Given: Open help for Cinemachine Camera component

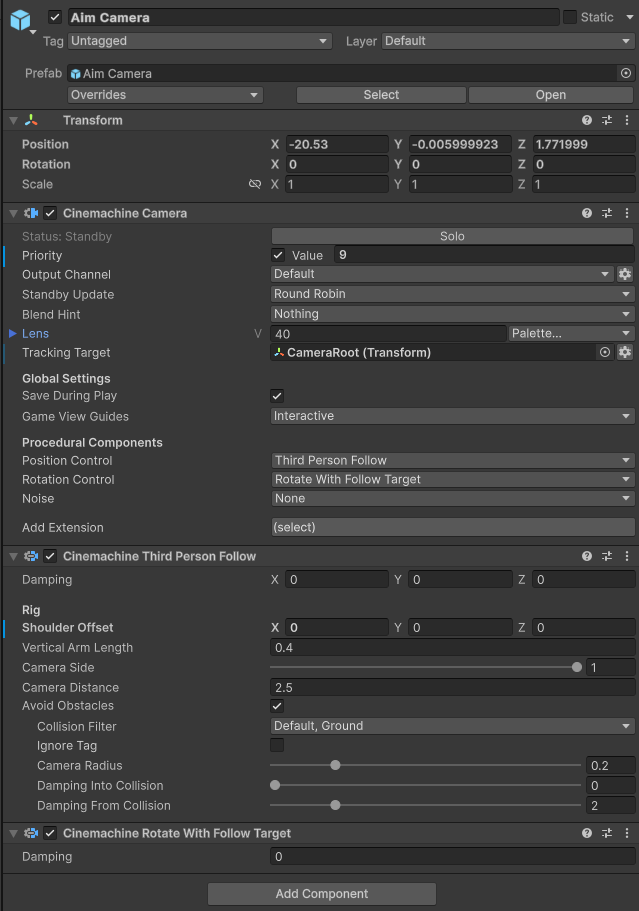Looking at the screenshot, I should coord(587,213).
